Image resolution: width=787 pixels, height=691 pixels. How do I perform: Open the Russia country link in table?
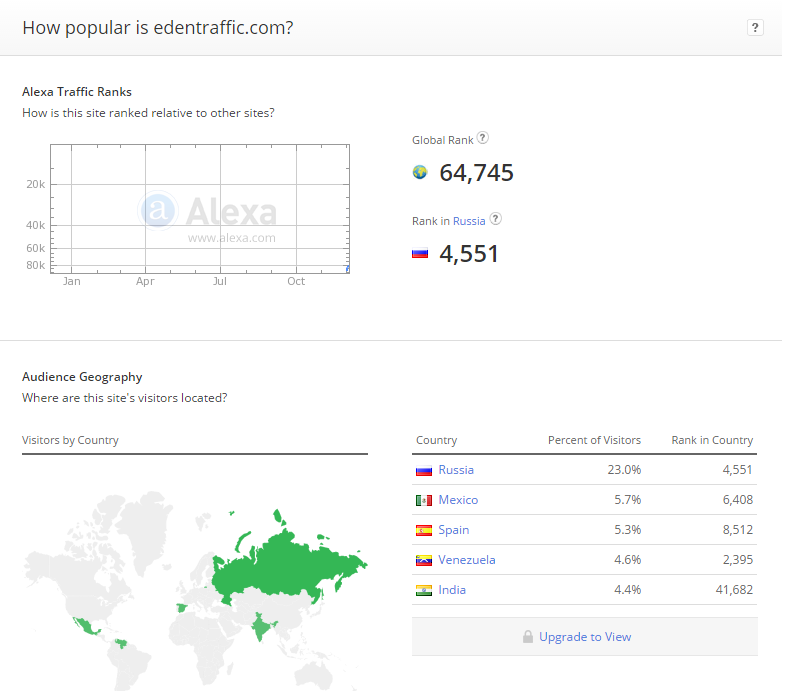(x=456, y=470)
